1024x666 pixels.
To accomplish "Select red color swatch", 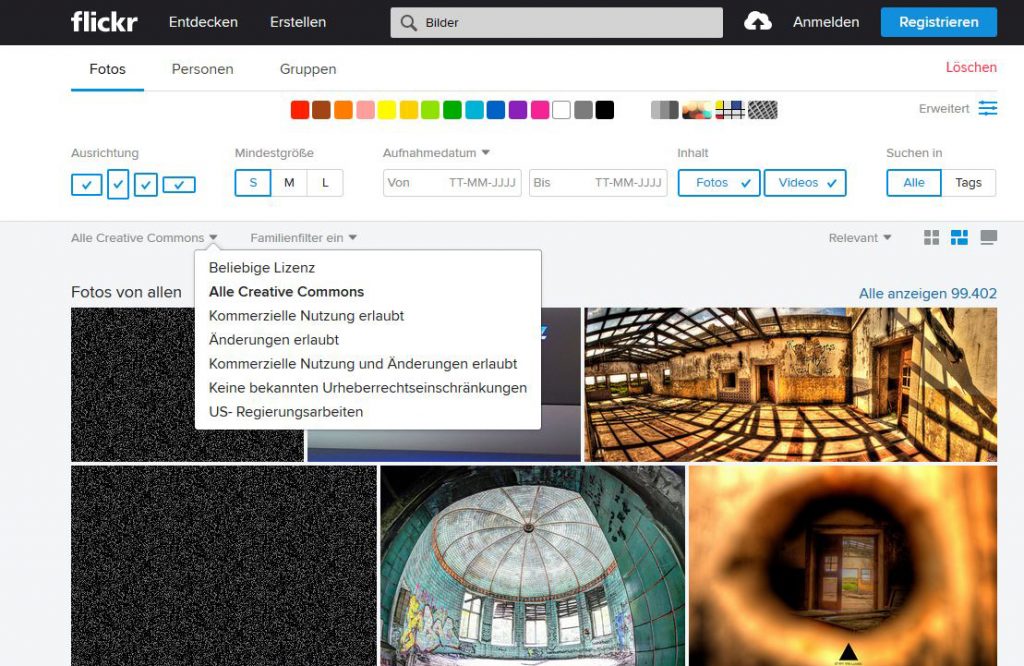I will (x=300, y=110).
